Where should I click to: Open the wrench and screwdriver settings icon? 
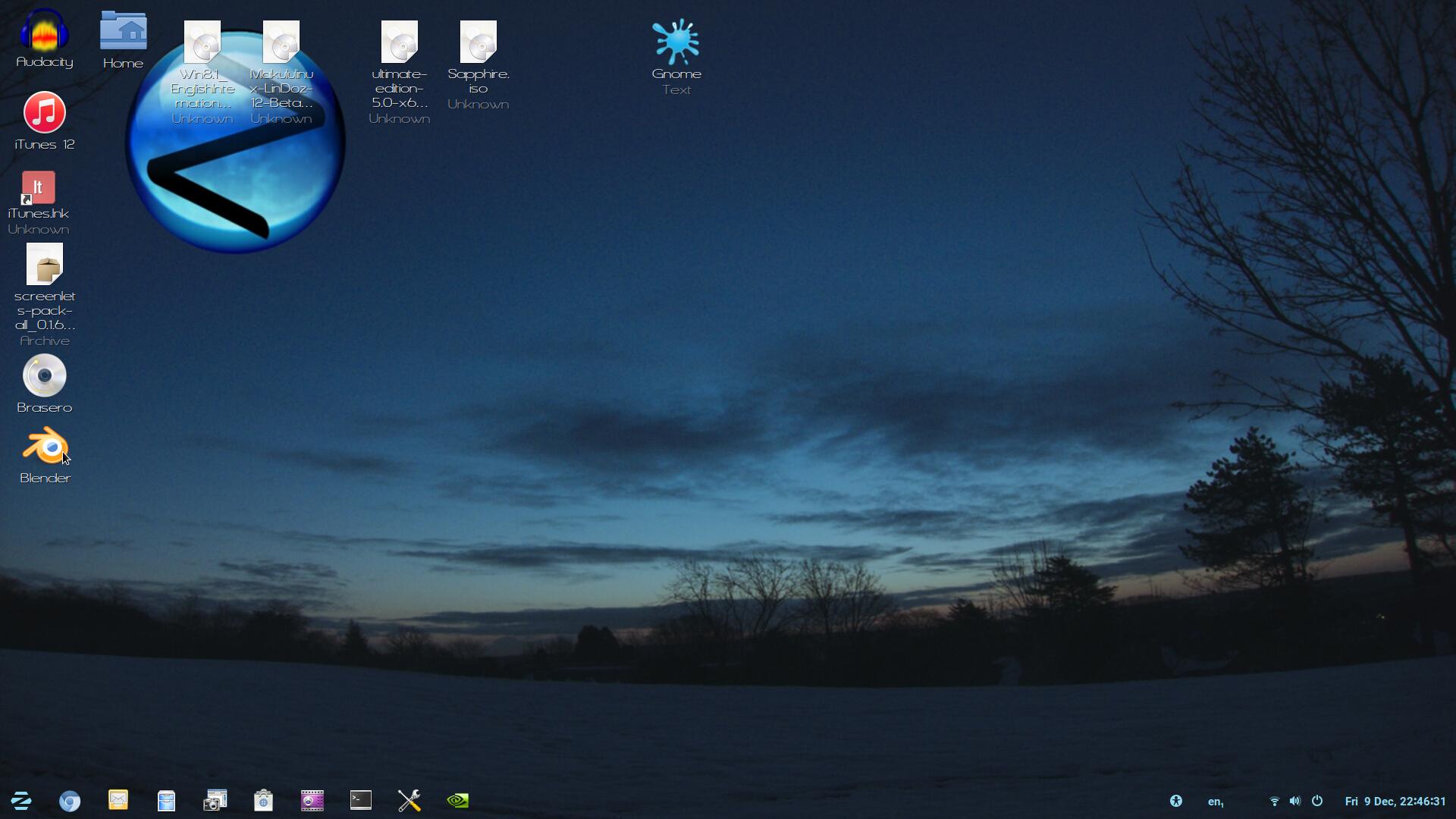pyautogui.click(x=409, y=801)
